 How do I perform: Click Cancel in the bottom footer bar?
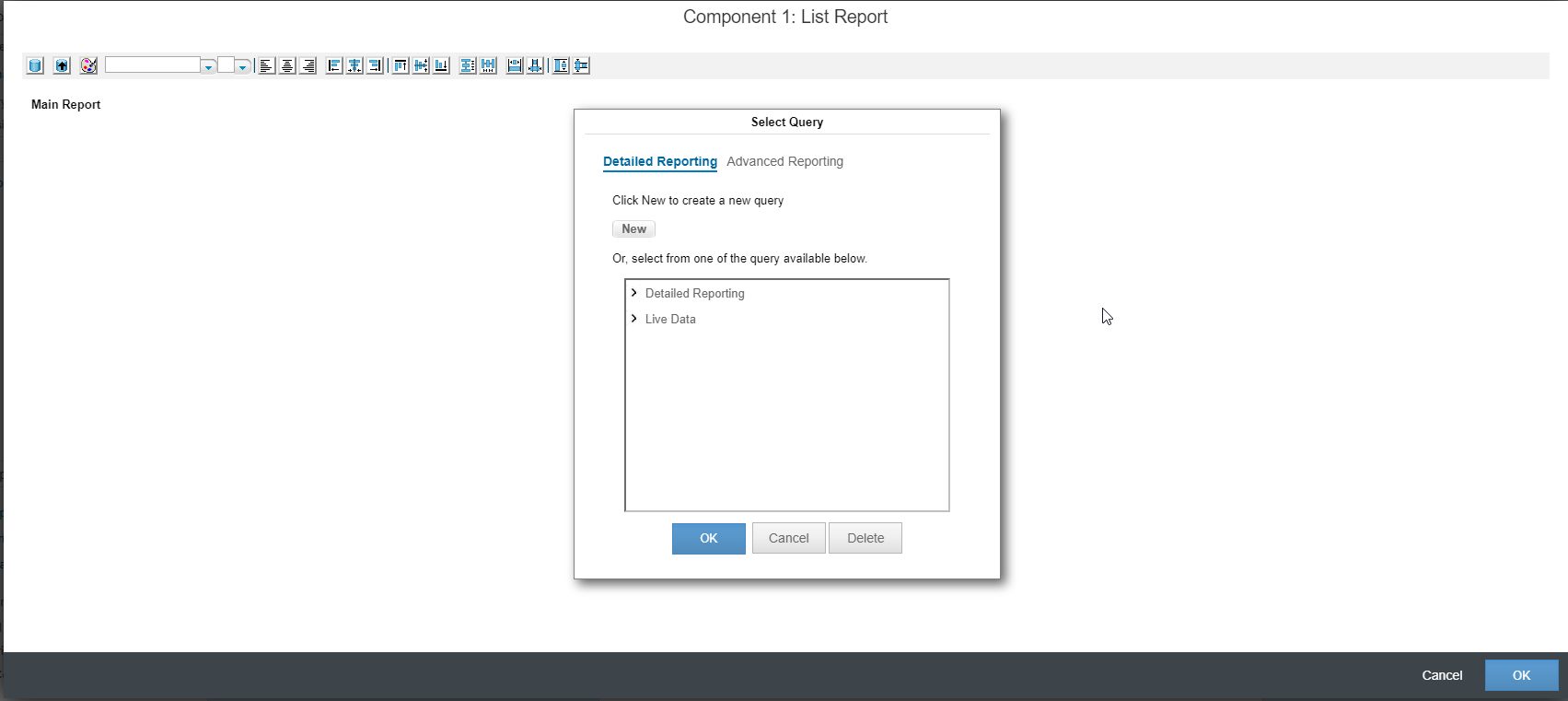(1442, 675)
